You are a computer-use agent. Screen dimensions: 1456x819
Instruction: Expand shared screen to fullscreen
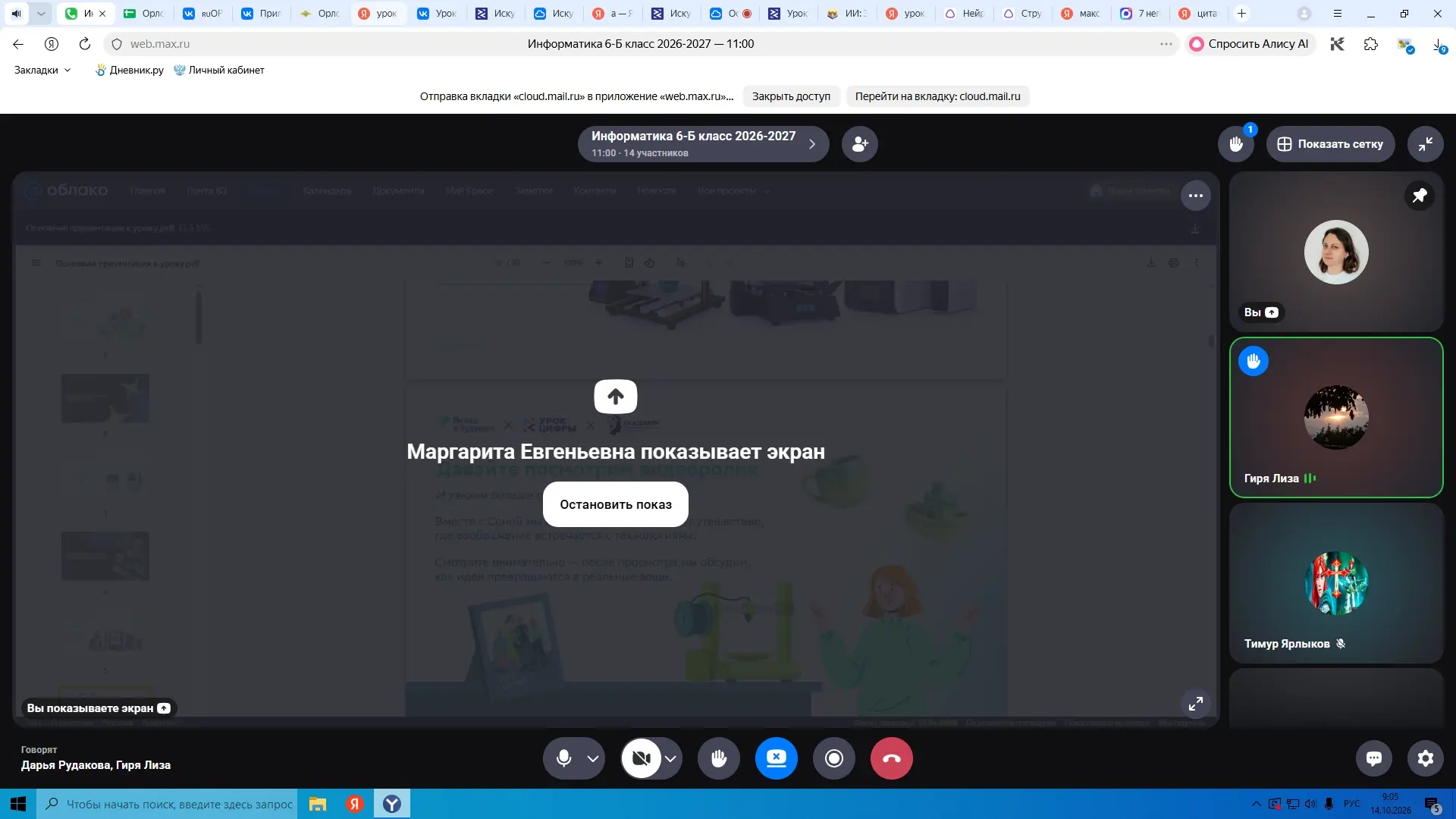click(1195, 704)
